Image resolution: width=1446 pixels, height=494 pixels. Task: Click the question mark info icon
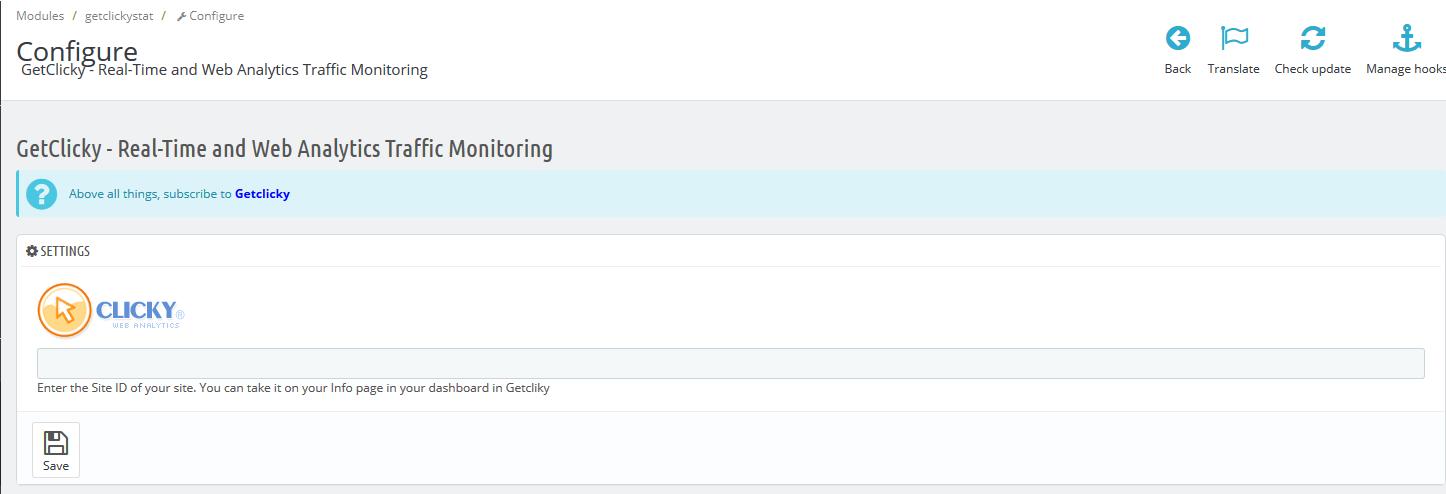pos(41,194)
